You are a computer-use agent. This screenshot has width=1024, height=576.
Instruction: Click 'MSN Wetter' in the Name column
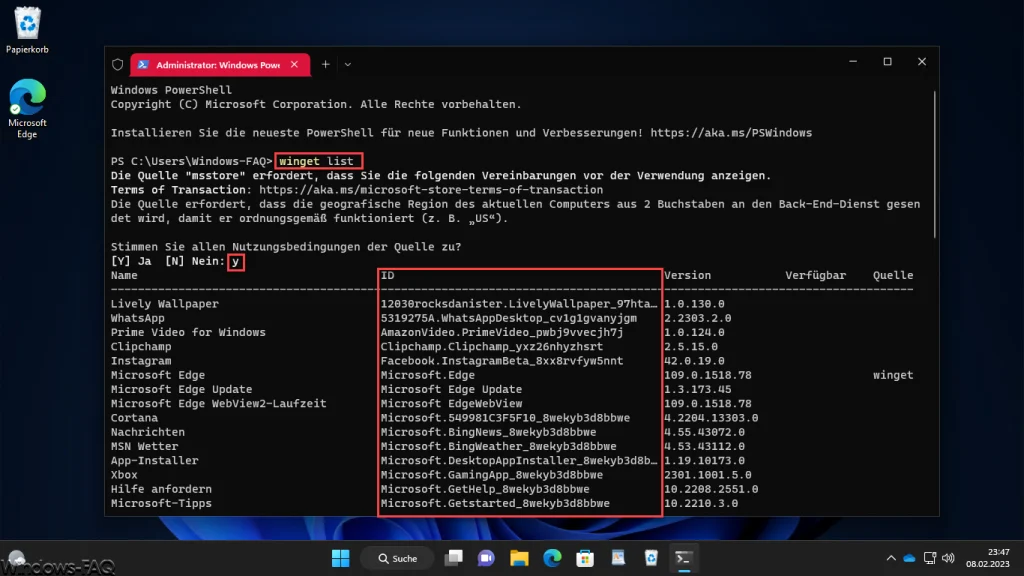(144, 447)
